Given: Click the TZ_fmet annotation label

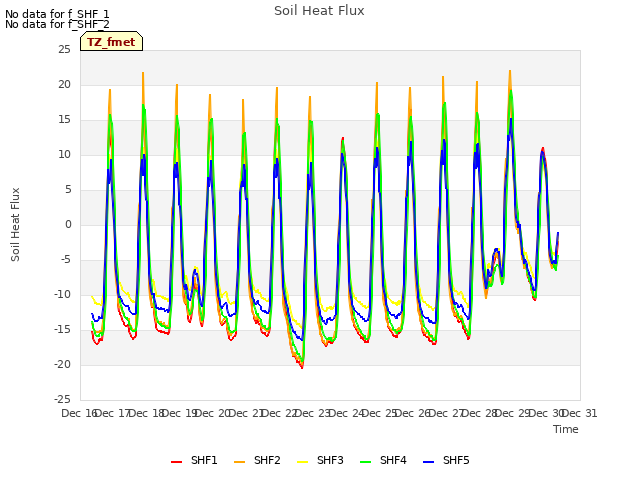Looking at the screenshot, I should pos(111,42).
